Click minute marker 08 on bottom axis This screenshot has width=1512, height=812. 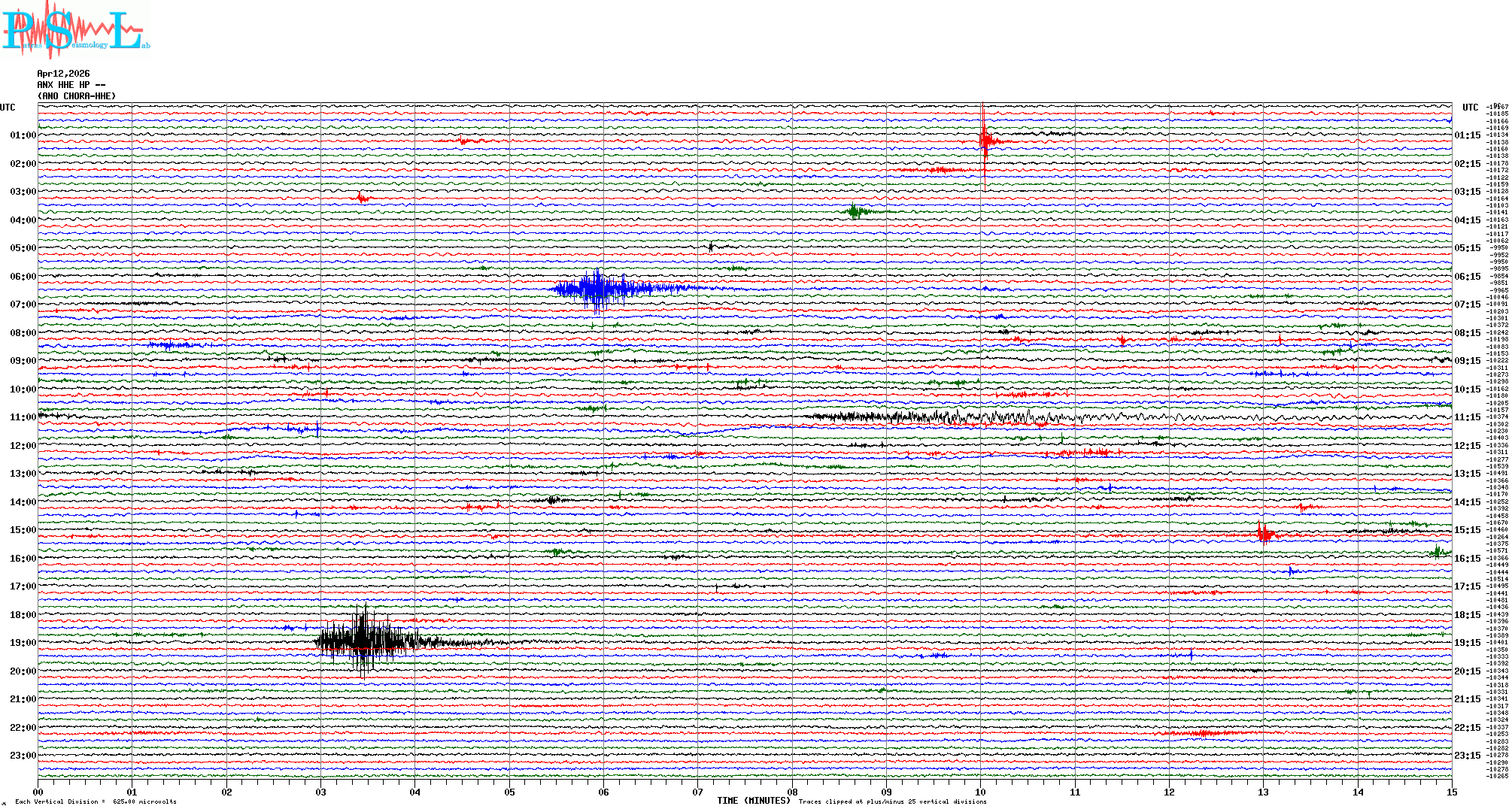[792, 792]
